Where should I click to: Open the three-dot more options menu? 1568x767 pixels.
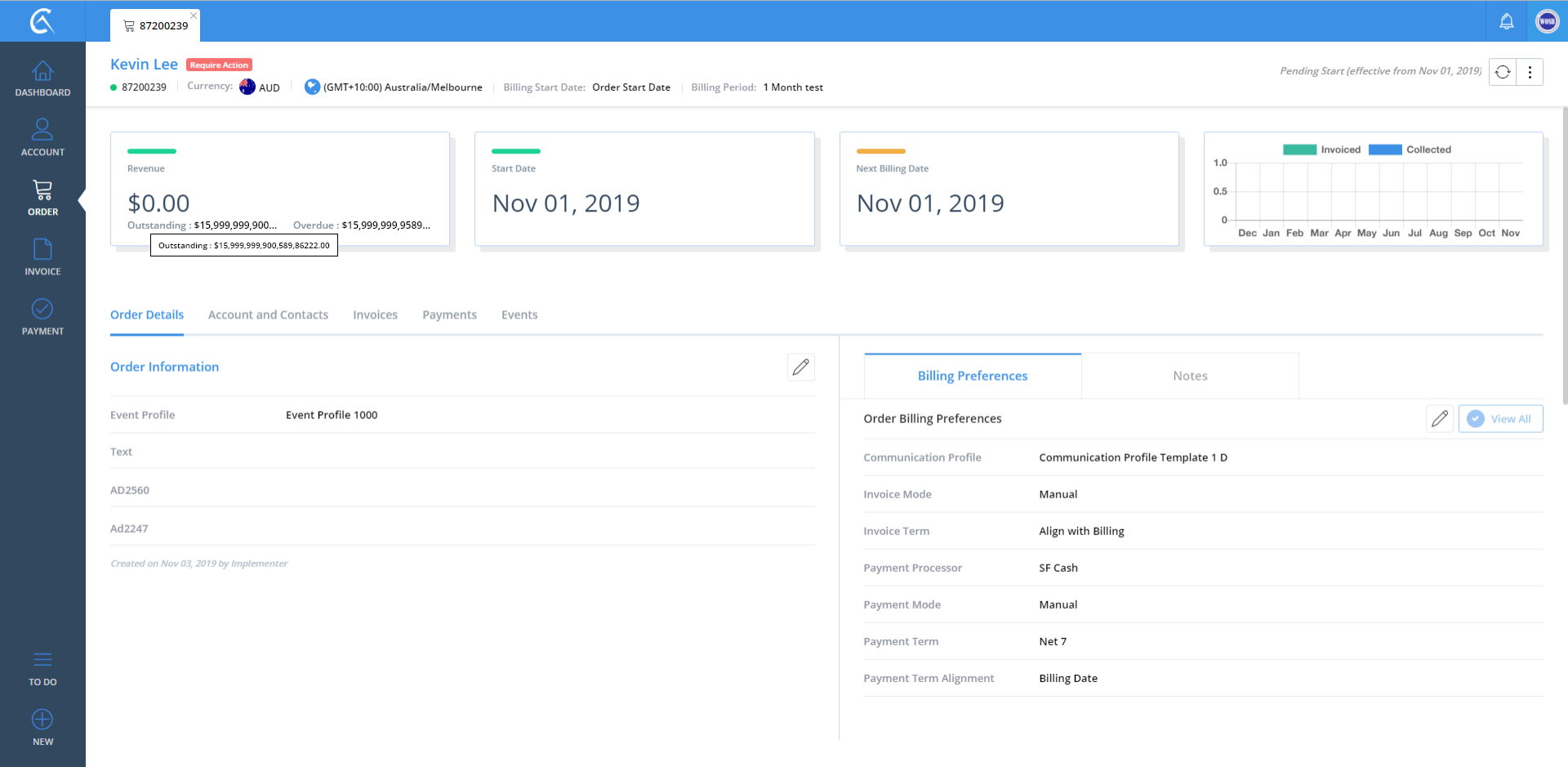coord(1530,72)
